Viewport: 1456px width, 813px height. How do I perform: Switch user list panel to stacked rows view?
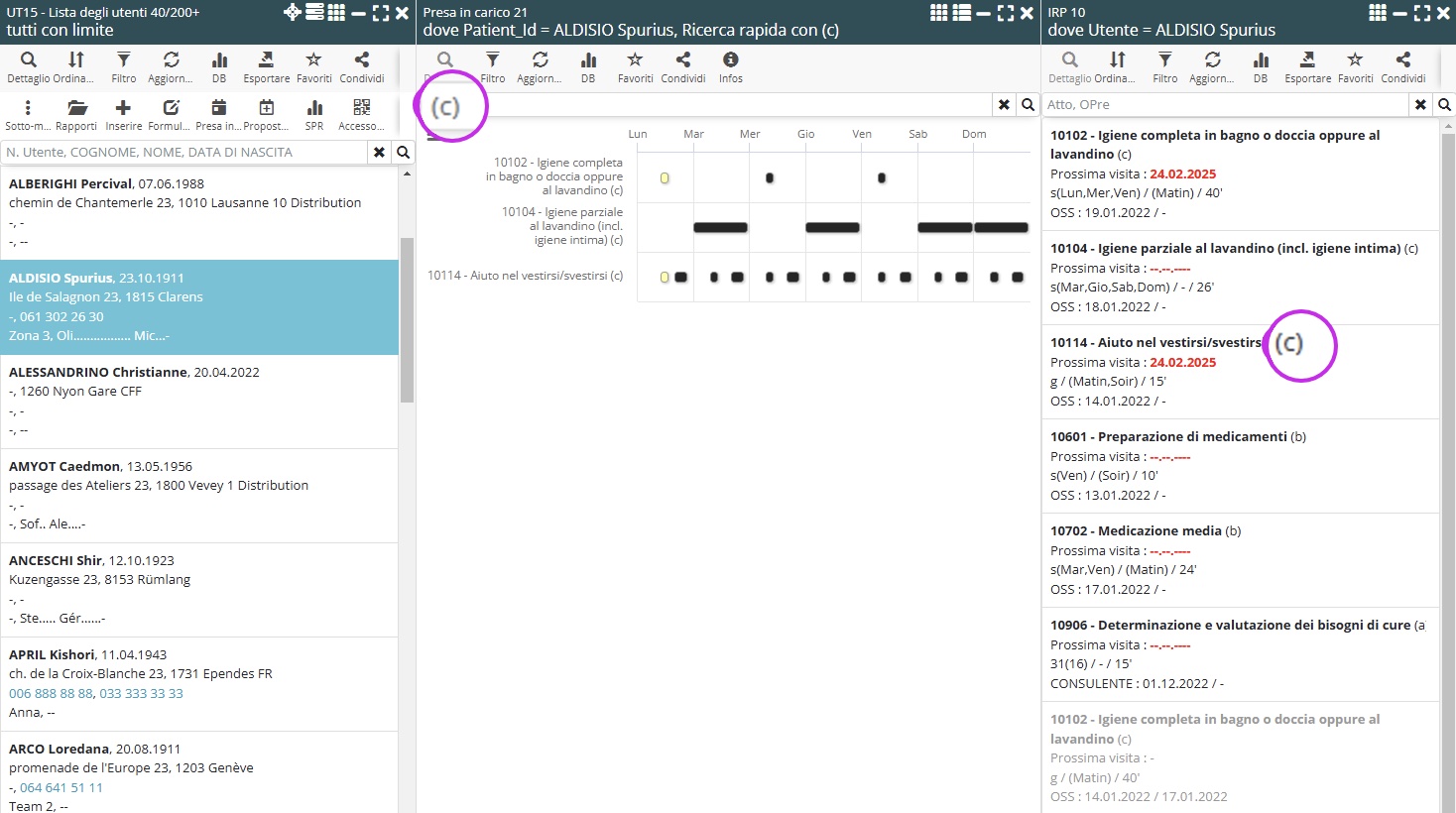[314, 13]
